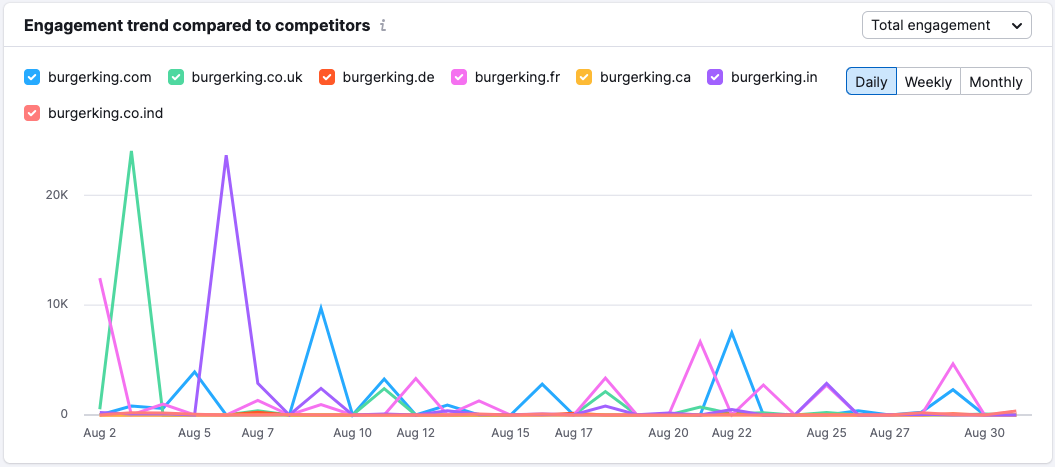Image resolution: width=1055 pixels, height=467 pixels.
Task: Click the info icon beside chart title
Action: [383, 26]
